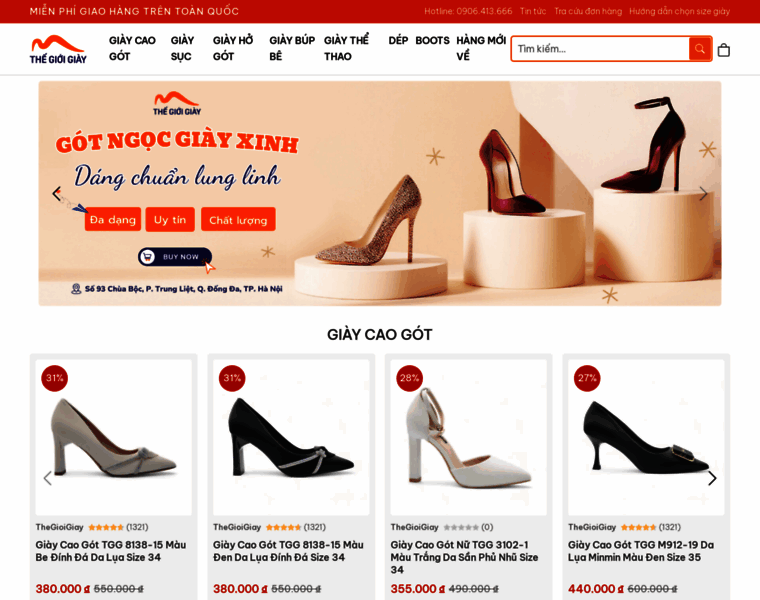This screenshot has width=760, height=600.
Task: Open the beige TGG 8138-15 shoe thumbnail
Action: pyautogui.click(x=113, y=437)
